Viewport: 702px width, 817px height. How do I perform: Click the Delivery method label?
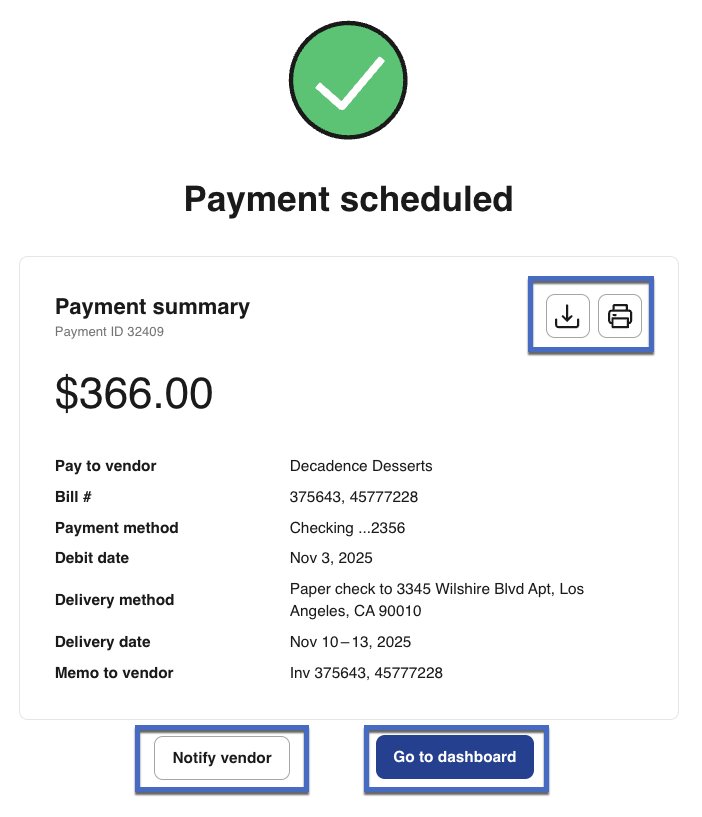115,600
